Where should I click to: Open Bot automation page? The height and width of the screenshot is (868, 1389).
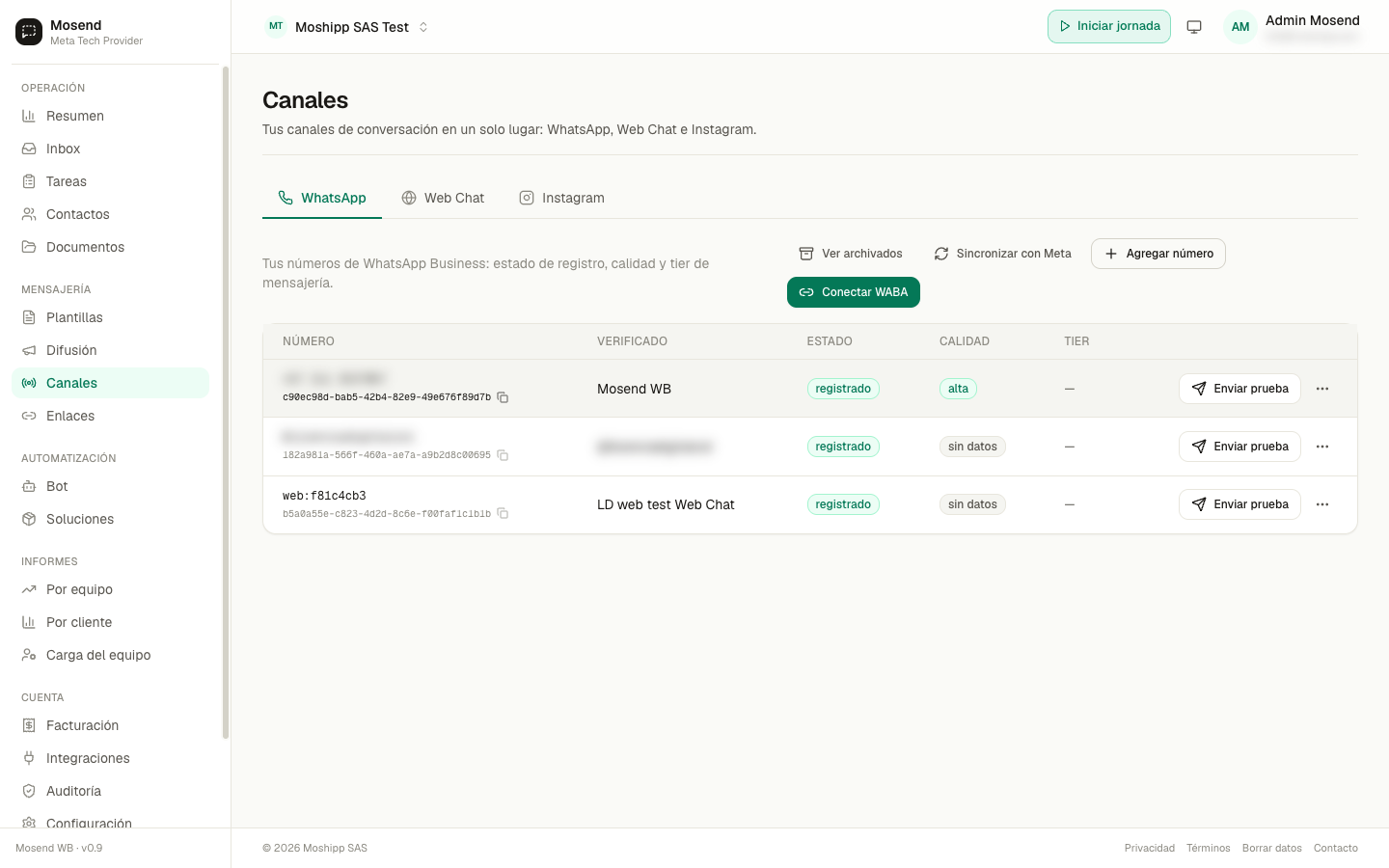[x=110, y=486]
